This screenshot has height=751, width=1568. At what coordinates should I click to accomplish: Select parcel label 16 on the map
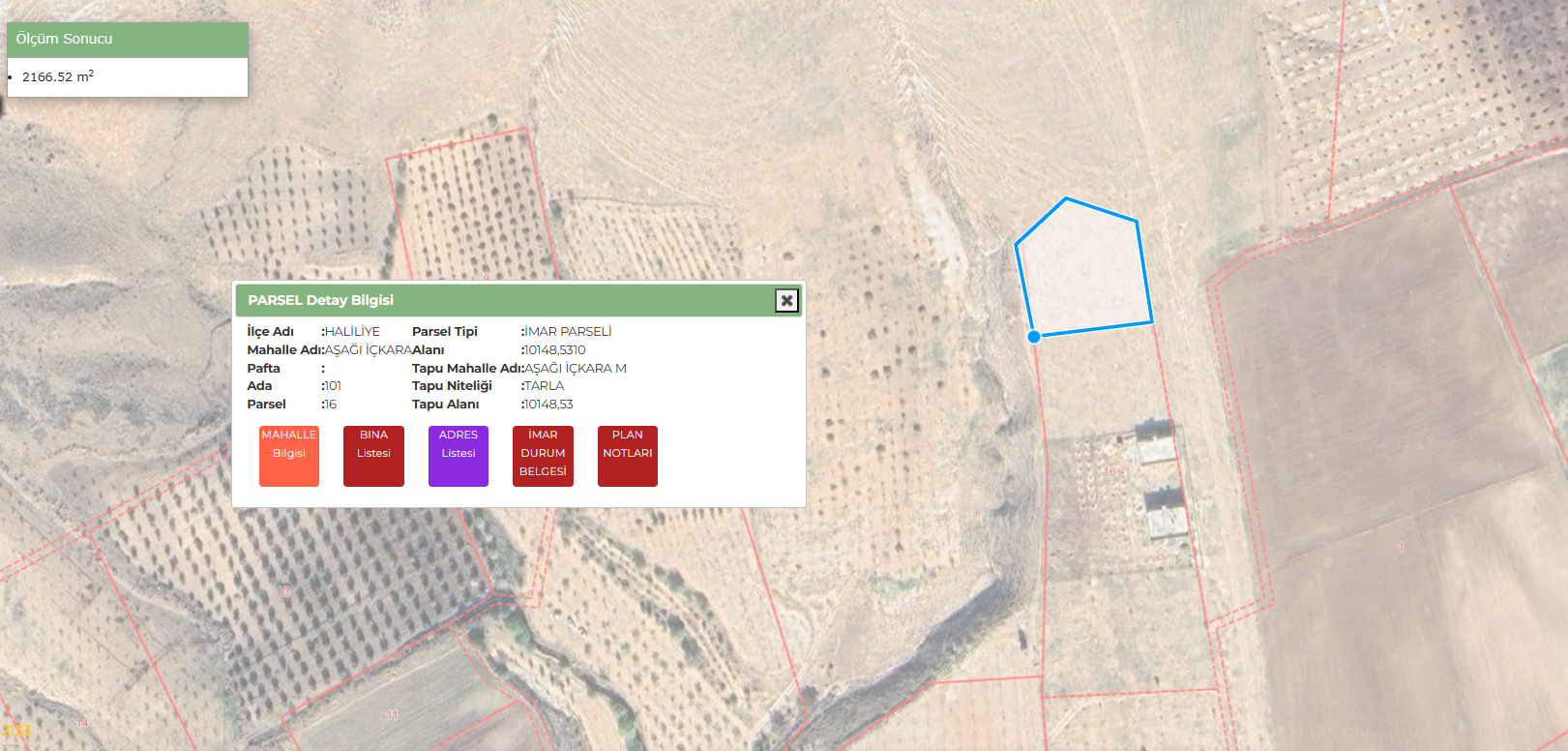tap(1110, 471)
